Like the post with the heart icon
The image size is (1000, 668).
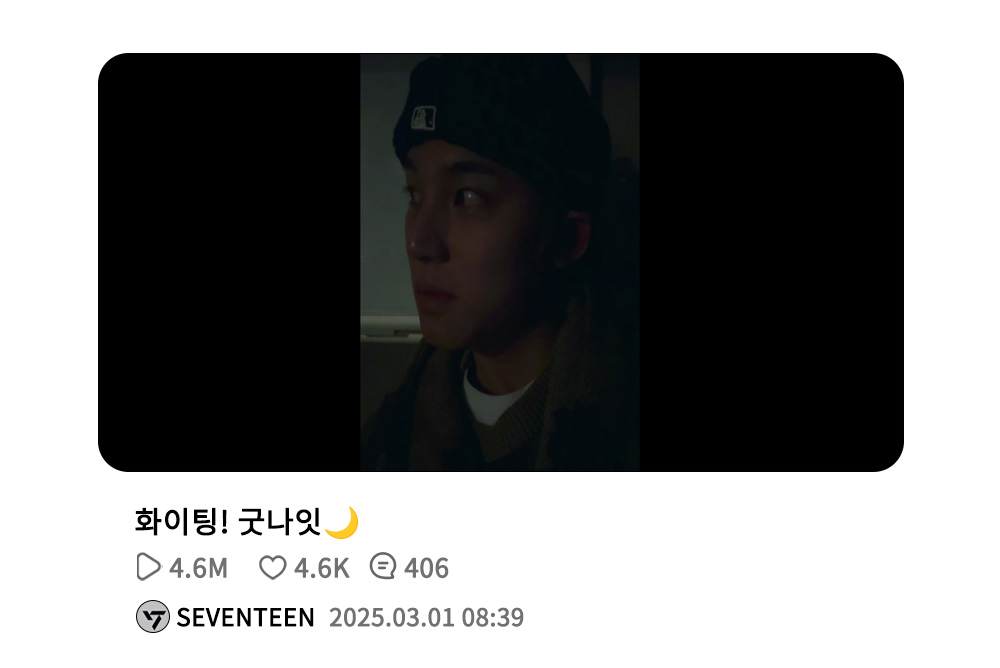pos(272,567)
